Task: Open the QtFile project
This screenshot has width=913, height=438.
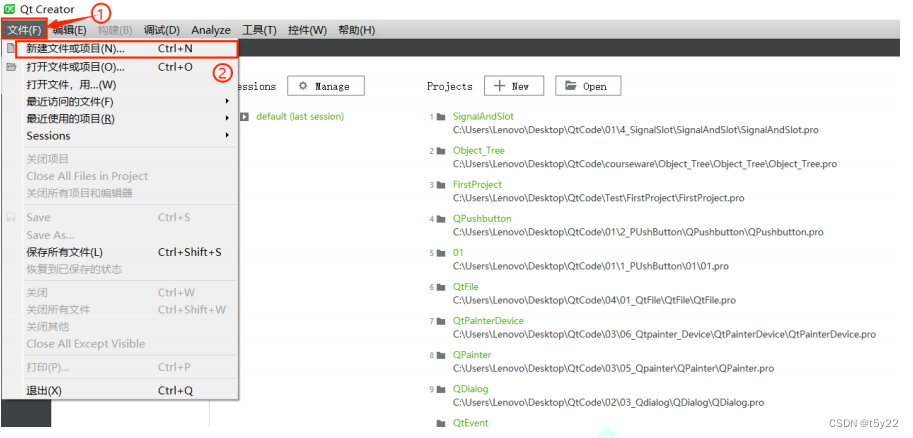Action: click(x=466, y=287)
